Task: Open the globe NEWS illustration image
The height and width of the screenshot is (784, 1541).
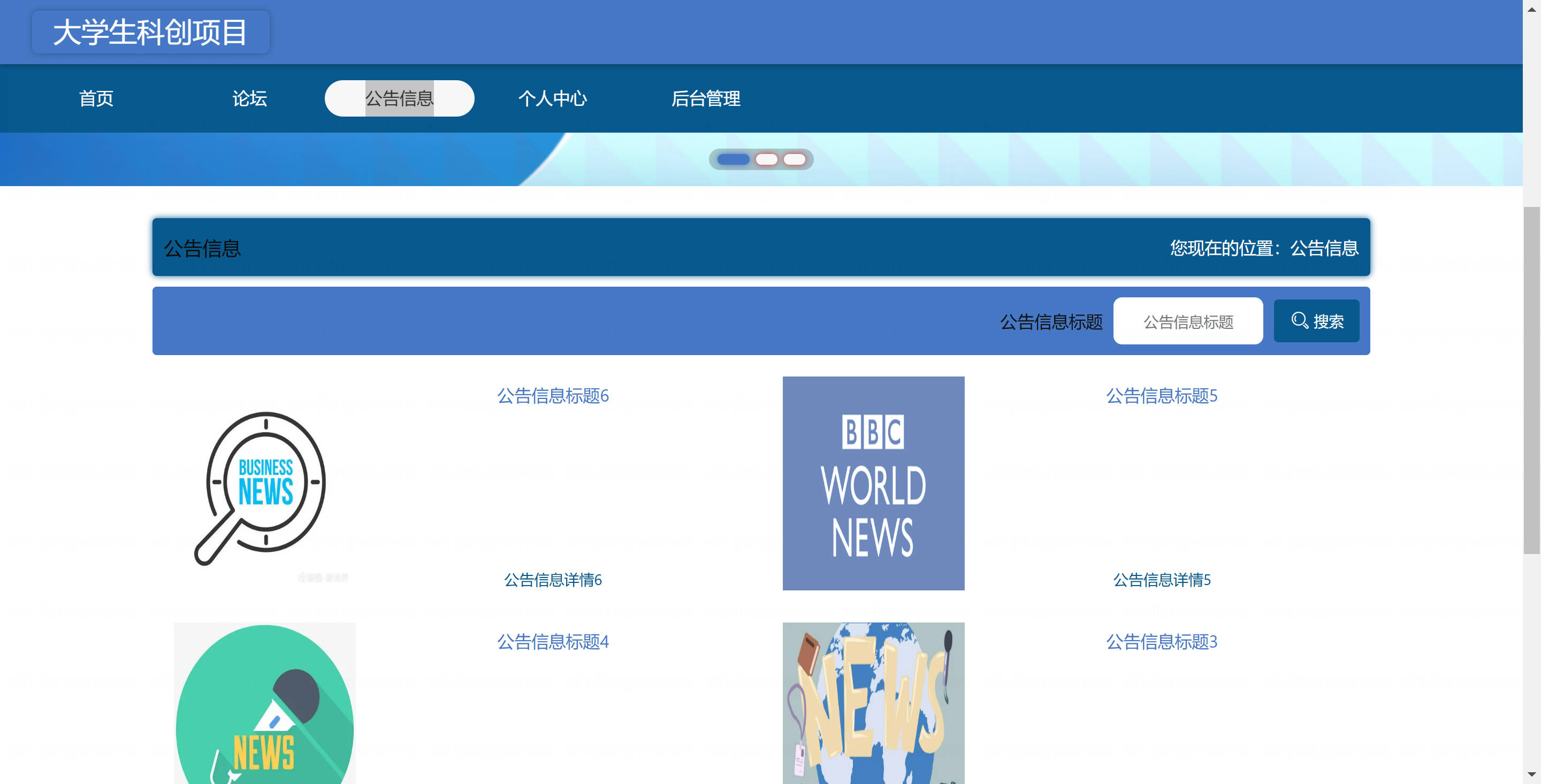Action: coord(873,703)
